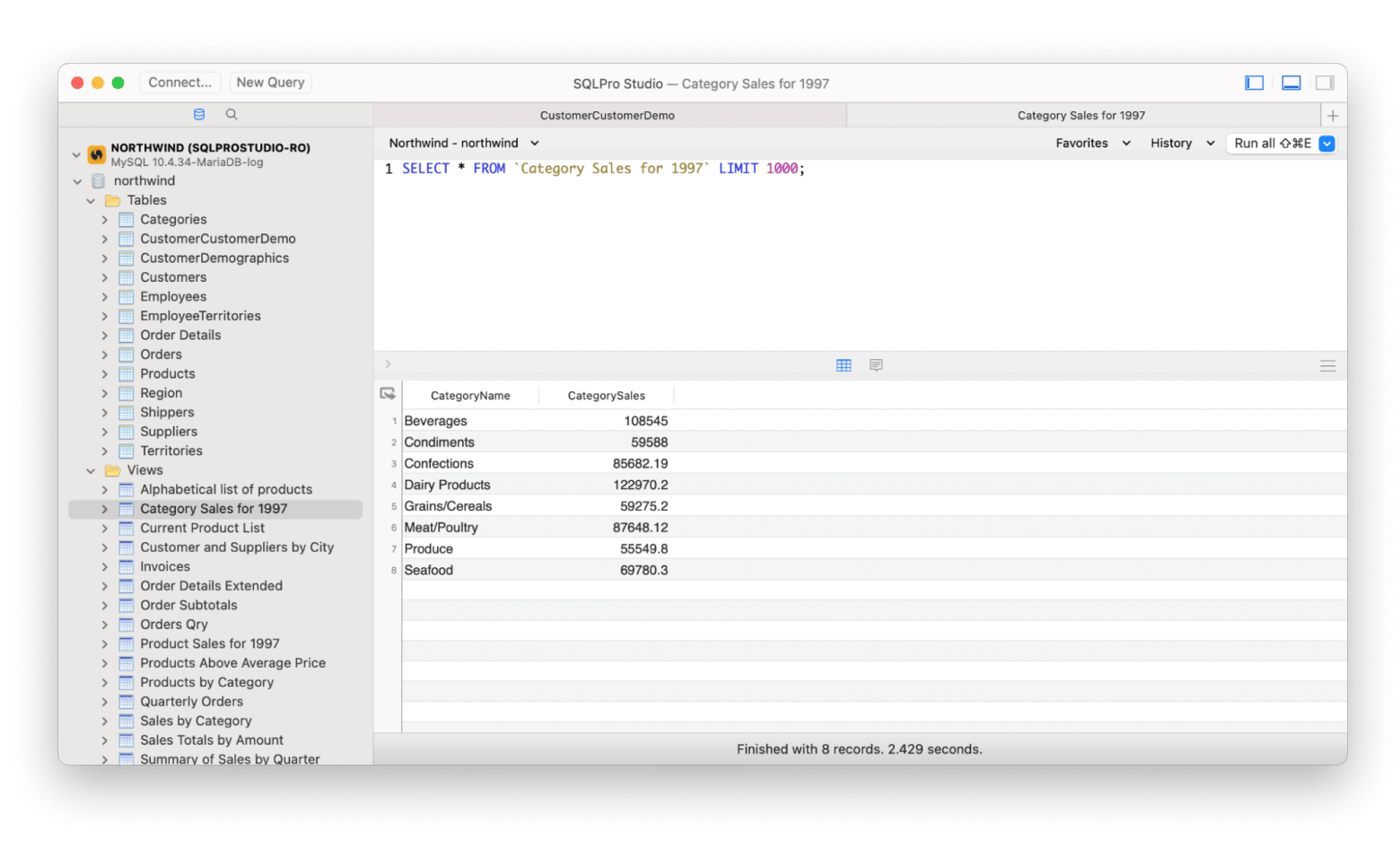Switch to results grid view icon

(844, 365)
